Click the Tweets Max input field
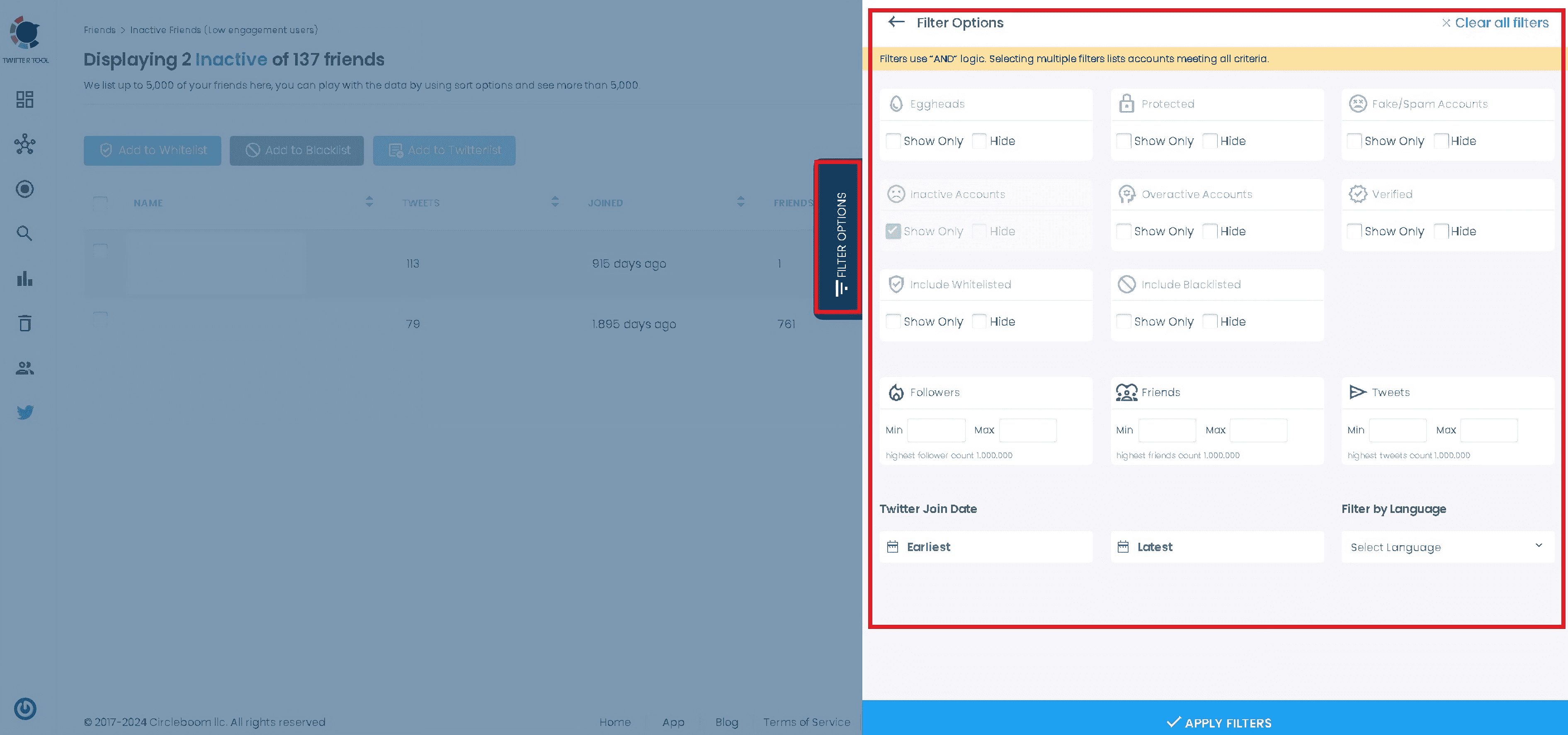Viewport: 1568px width, 735px height. [x=1488, y=430]
